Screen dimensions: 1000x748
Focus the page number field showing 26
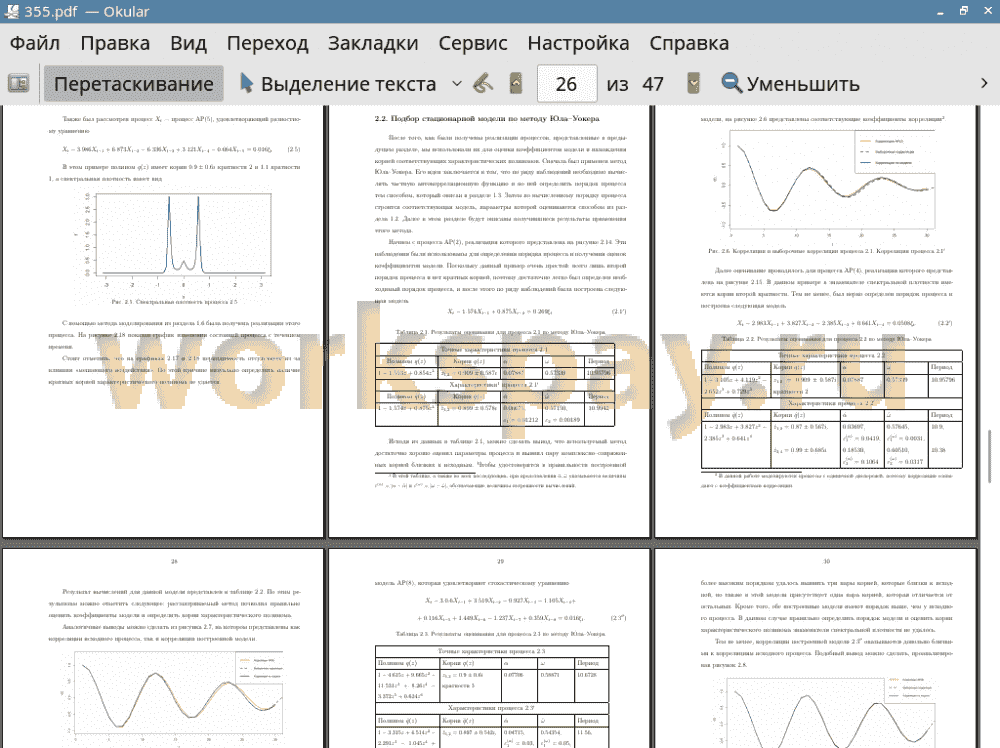point(566,84)
